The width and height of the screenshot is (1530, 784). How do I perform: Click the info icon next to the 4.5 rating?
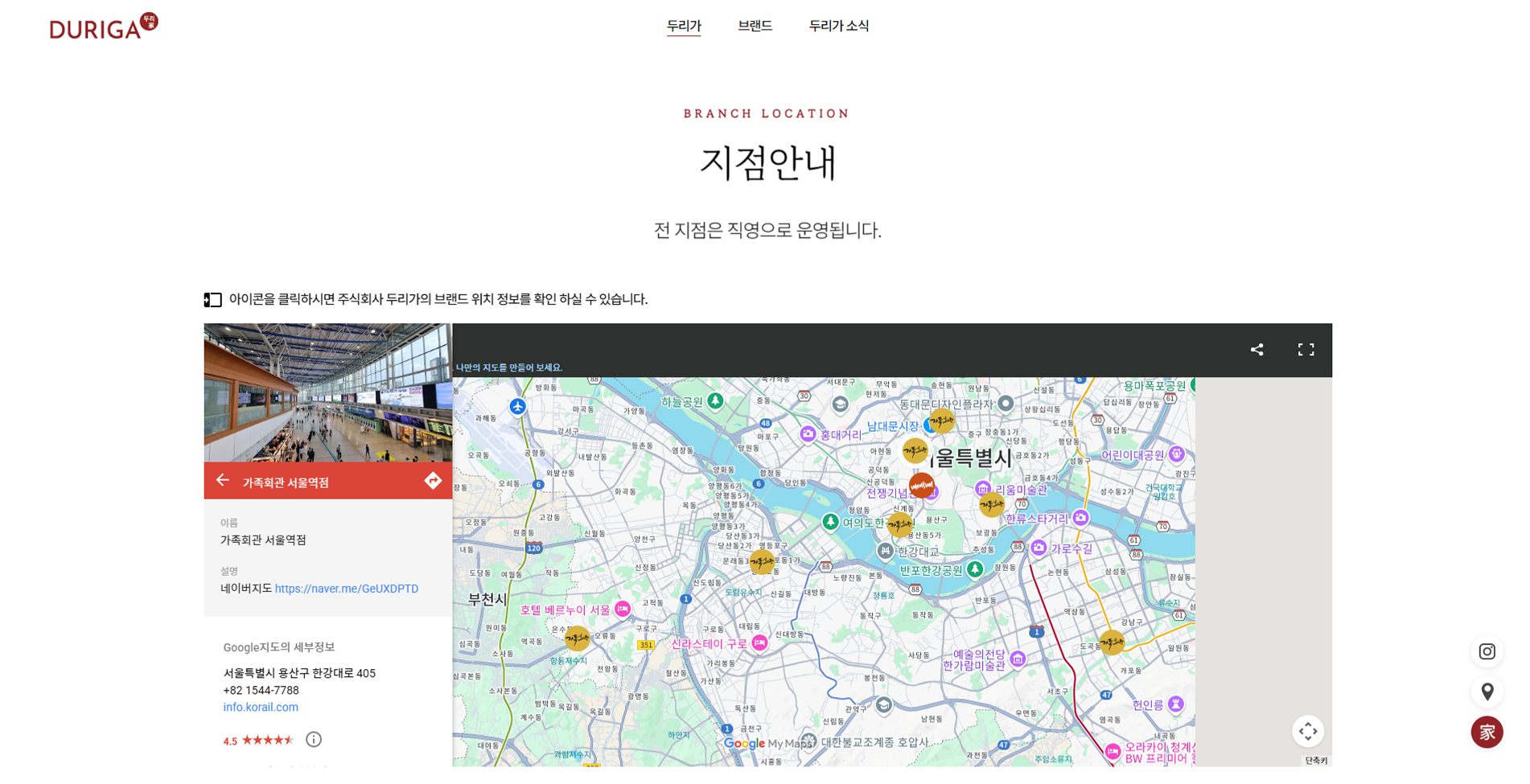(x=314, y=740)
